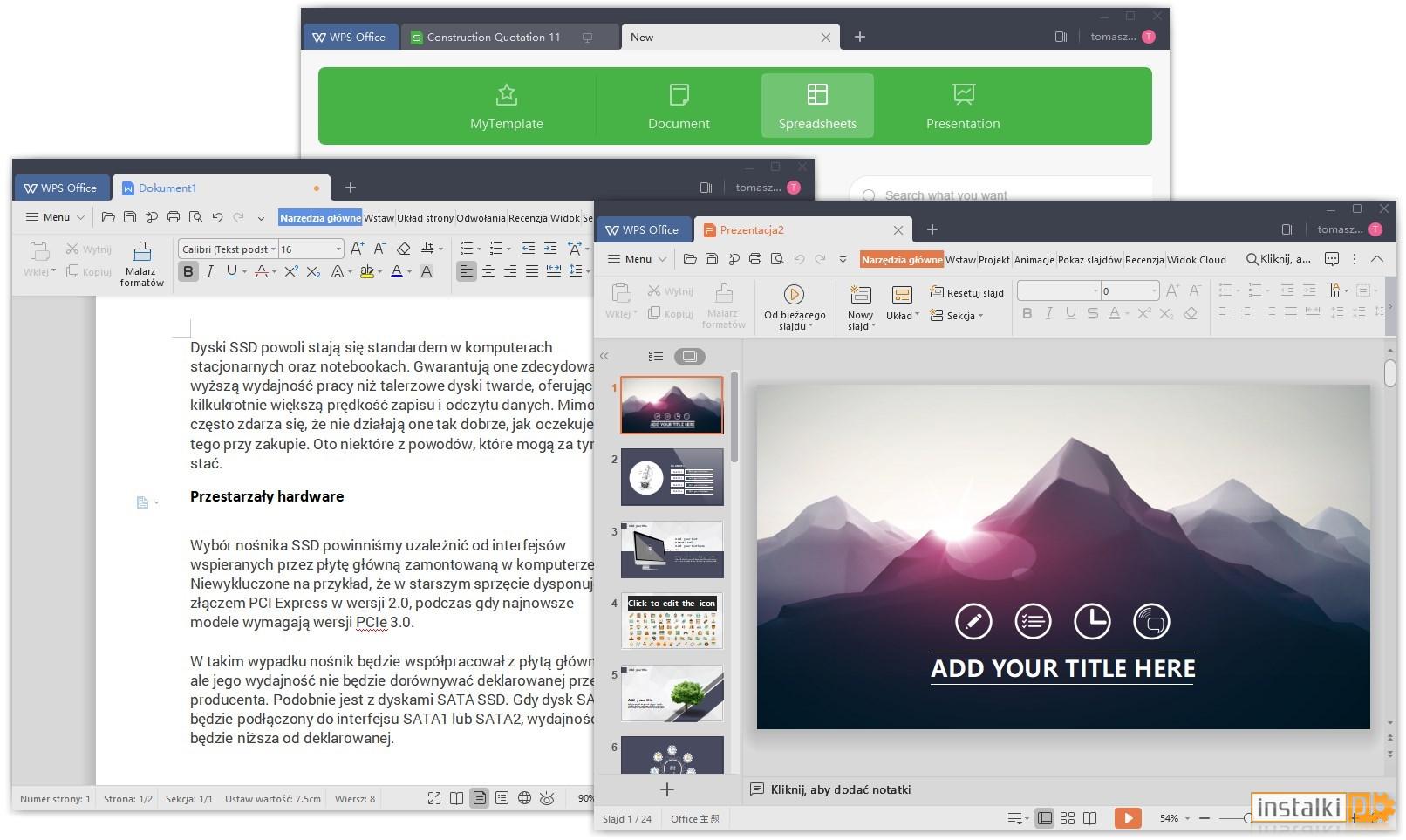Toggle Bold in the Dokument1 writer toolbar
The image size is (1406, 840).
[188, 271]
